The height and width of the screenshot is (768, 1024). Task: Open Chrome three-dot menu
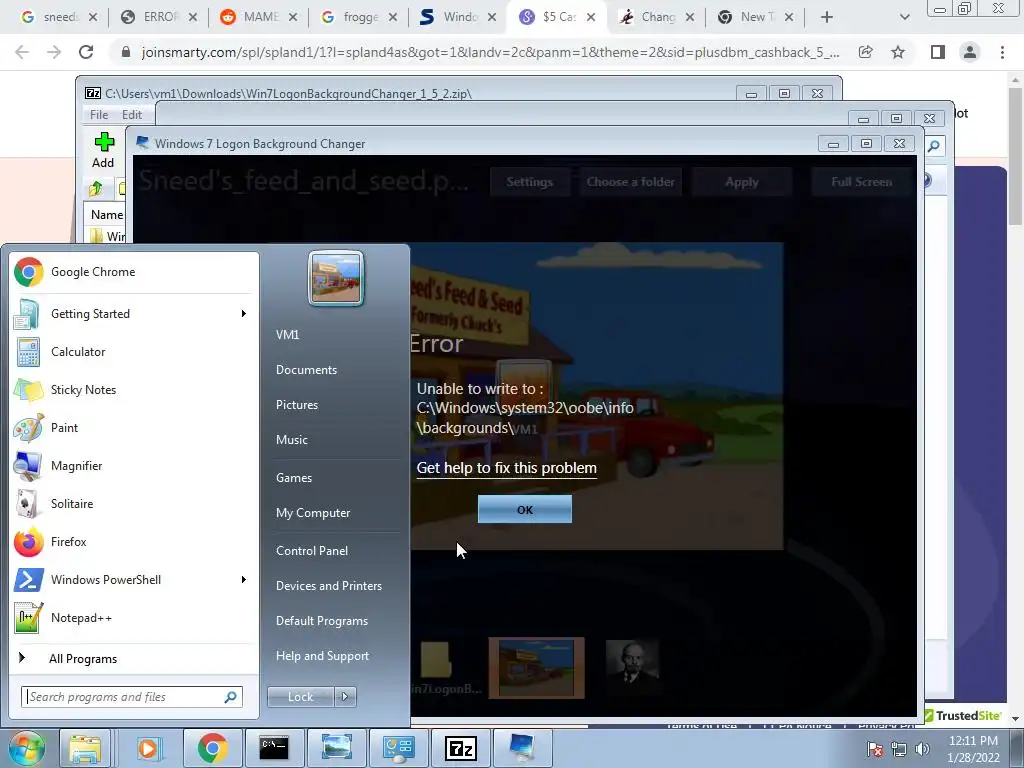pos(1002,52)
